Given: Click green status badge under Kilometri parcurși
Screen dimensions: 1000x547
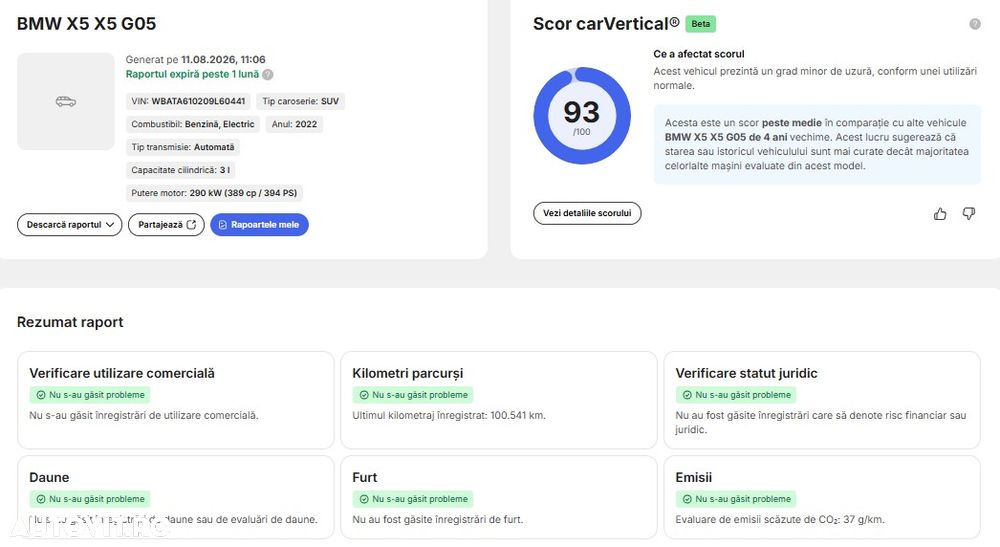Looking at the screenshot, I should (413, 395).
